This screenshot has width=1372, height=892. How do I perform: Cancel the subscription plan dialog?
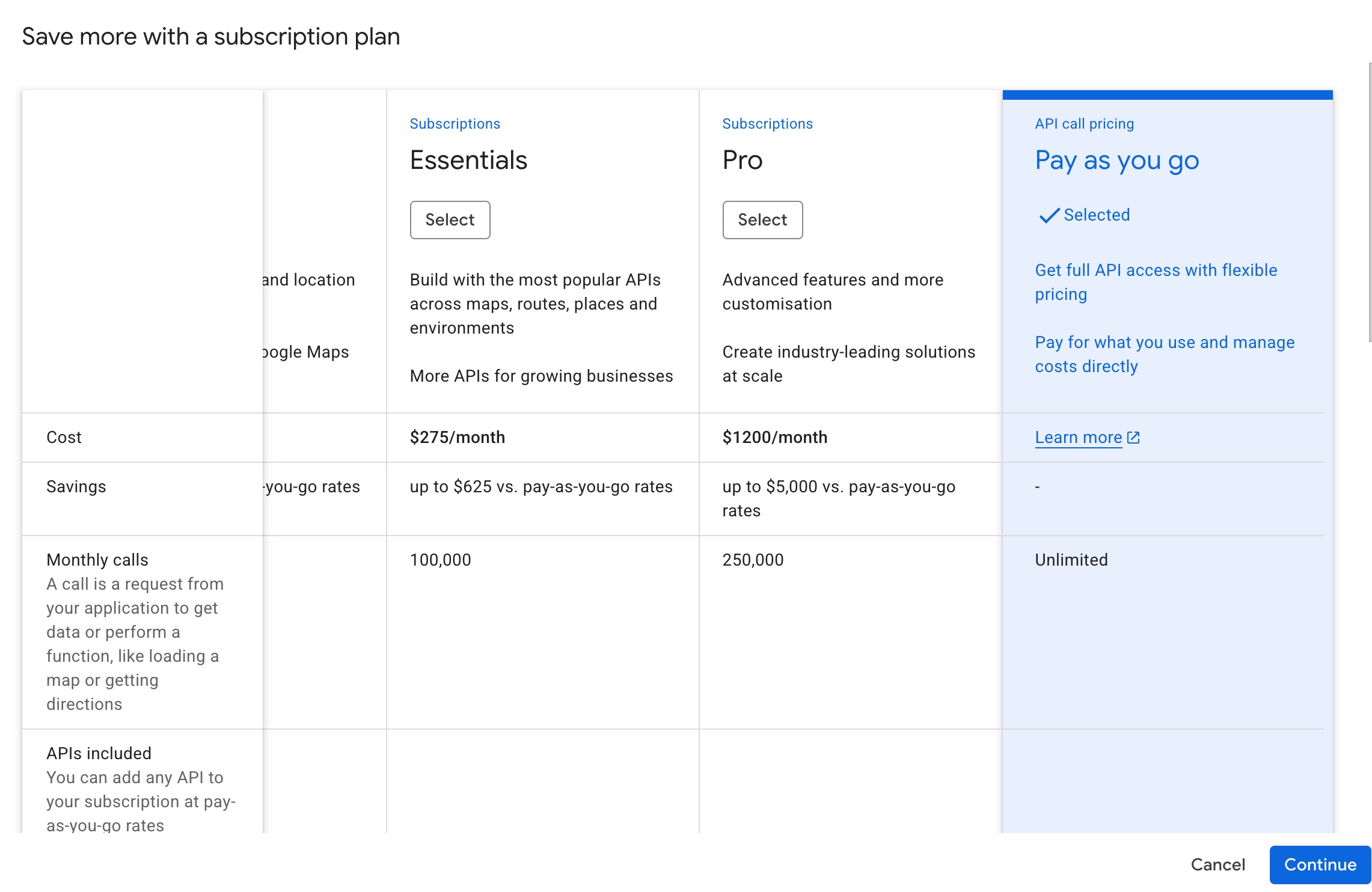(x=1217, y=864)
